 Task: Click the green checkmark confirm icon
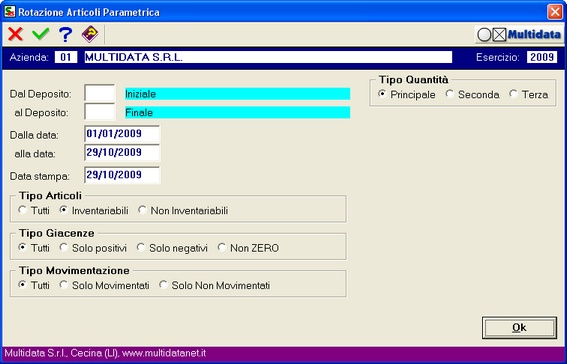[40, 35]
